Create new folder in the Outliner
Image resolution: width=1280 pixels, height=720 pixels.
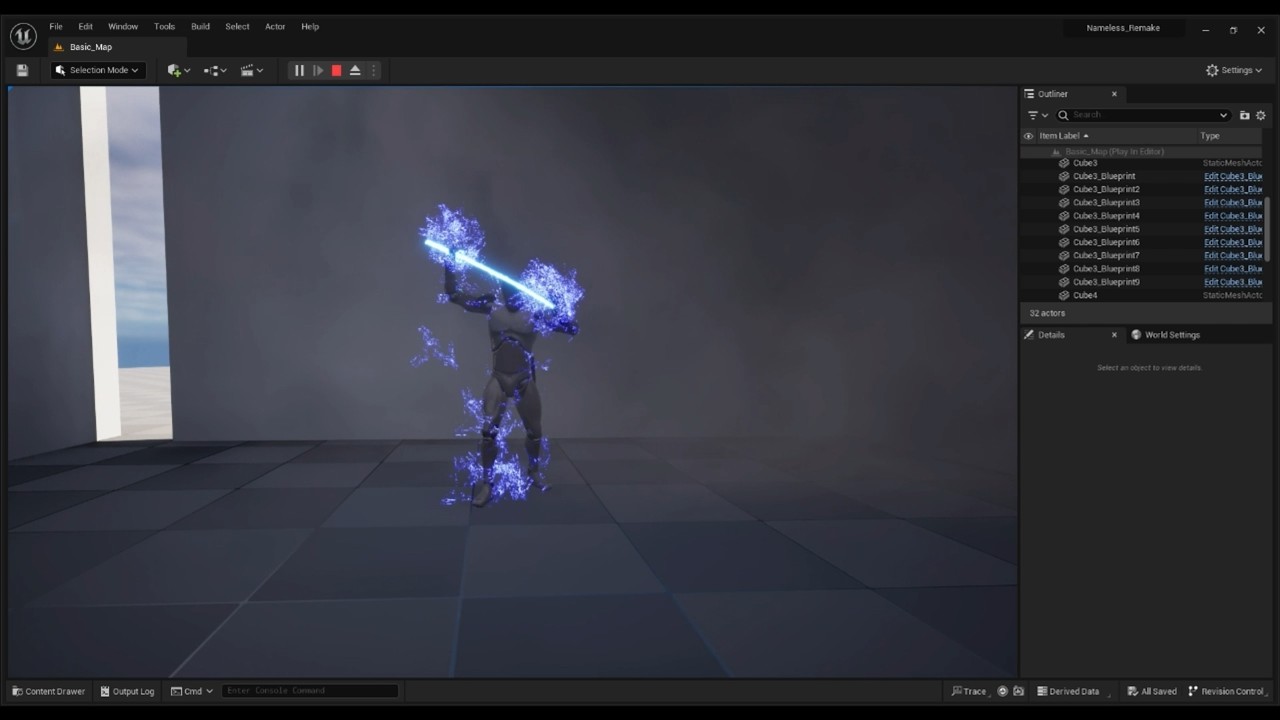[x=1244, y=115]
